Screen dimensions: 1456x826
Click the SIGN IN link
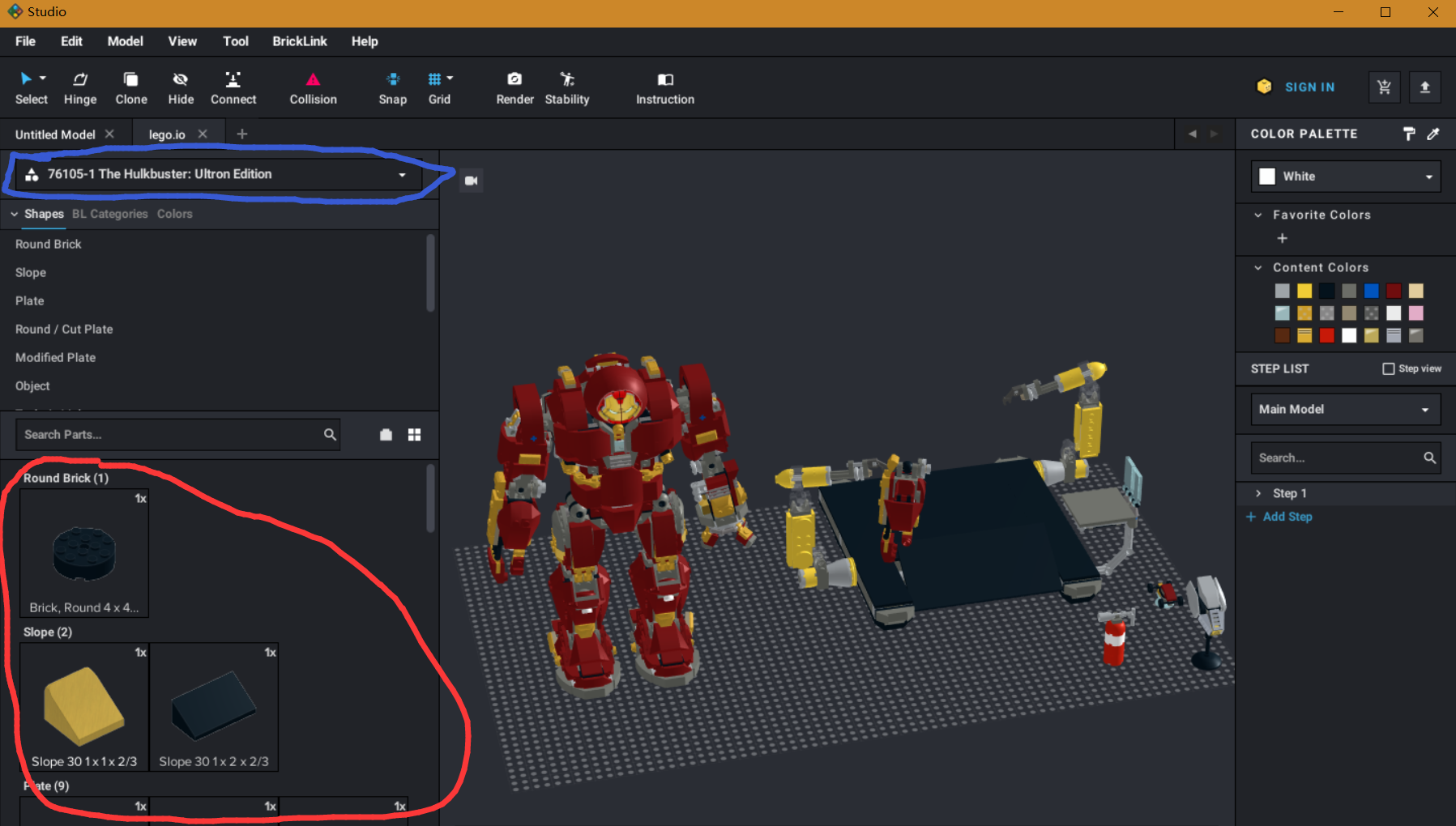[1309, 87]
